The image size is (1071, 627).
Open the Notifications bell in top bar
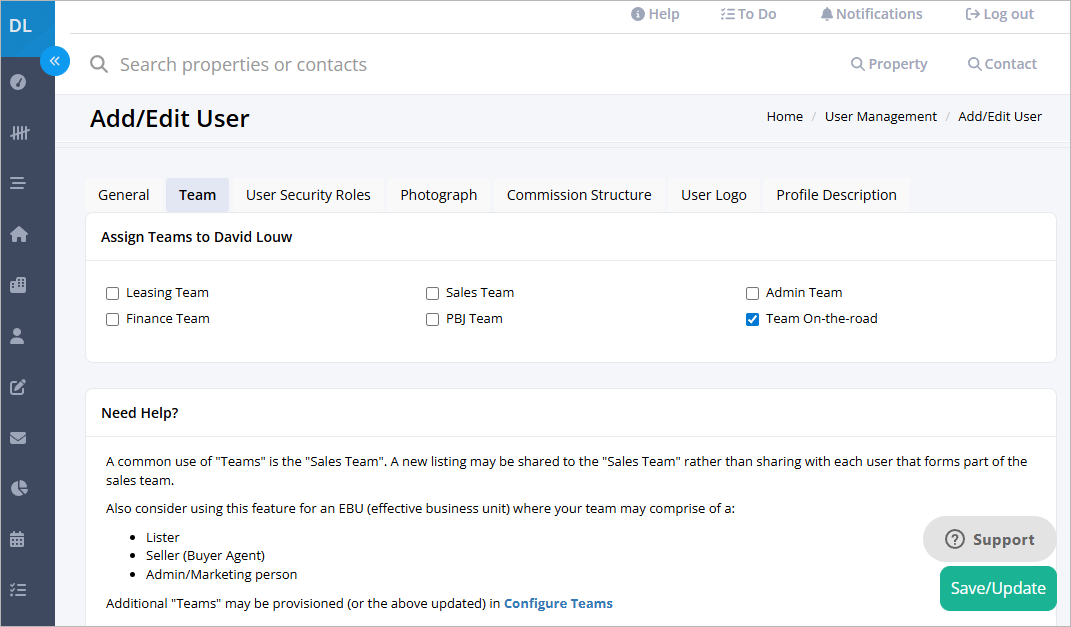tap(872, 14)
